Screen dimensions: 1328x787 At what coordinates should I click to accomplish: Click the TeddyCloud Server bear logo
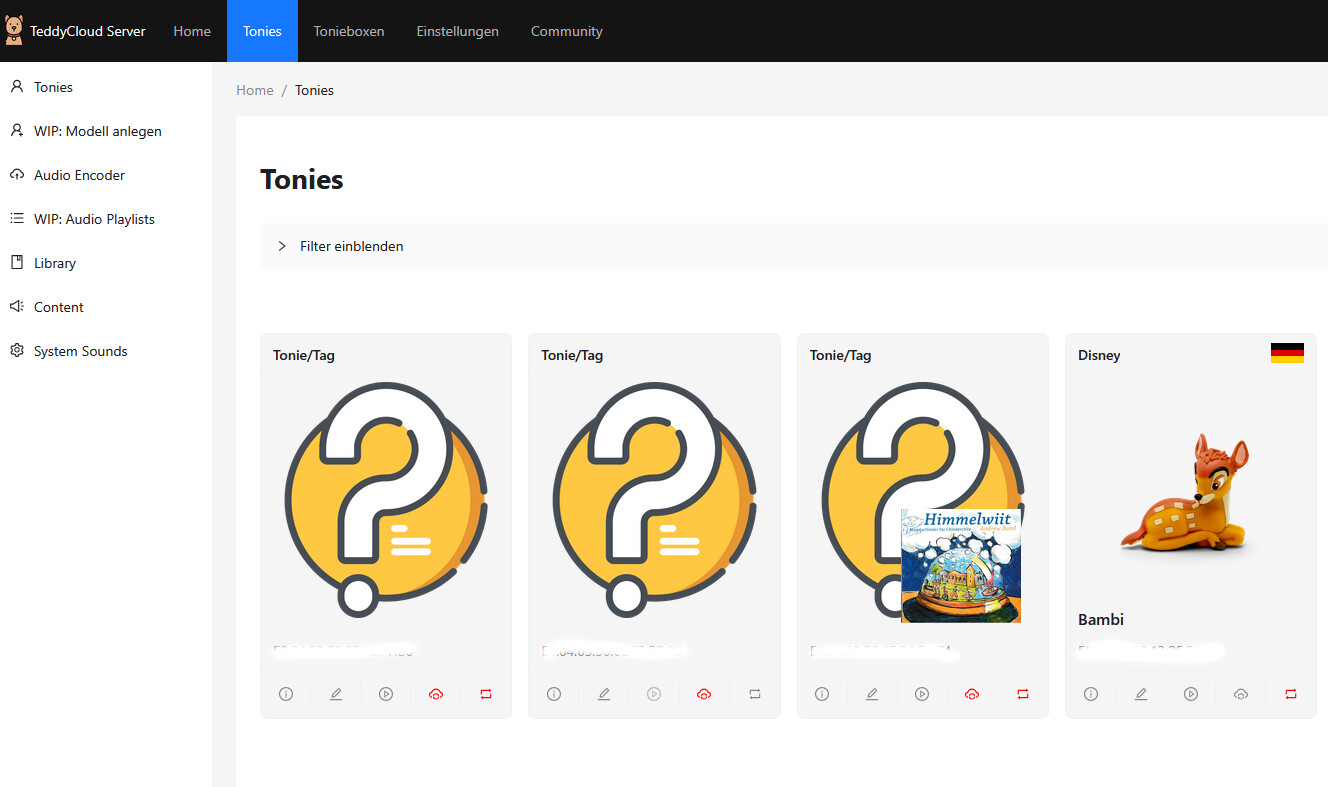(14, 31)
